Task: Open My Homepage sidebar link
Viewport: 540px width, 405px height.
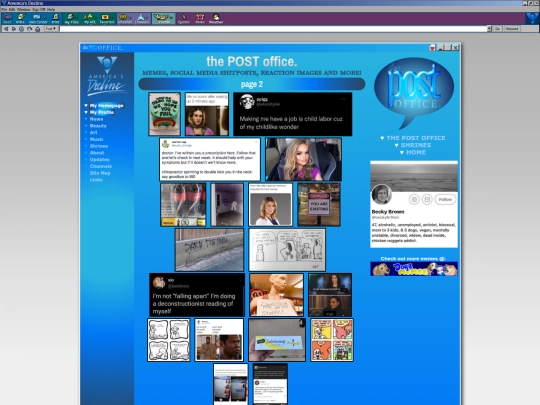Action: pos(106,105)
